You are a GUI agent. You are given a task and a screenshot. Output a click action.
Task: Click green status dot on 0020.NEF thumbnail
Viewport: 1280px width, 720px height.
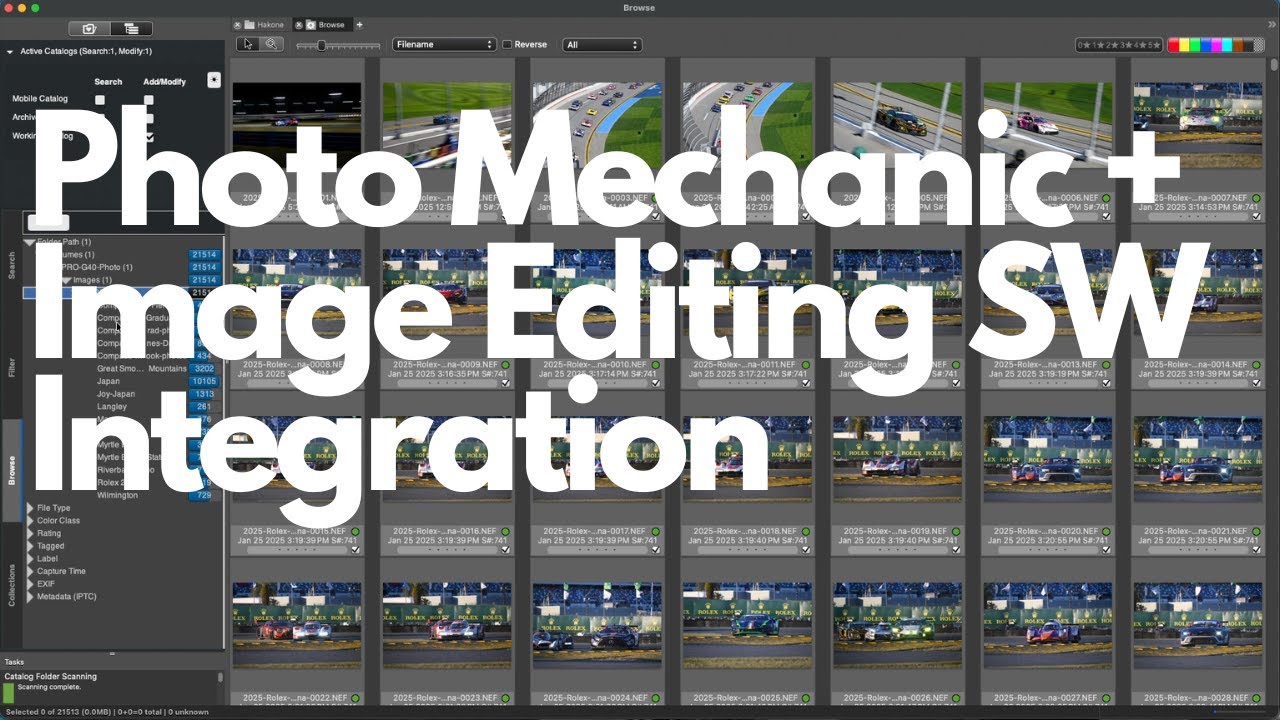(1106, 531)
